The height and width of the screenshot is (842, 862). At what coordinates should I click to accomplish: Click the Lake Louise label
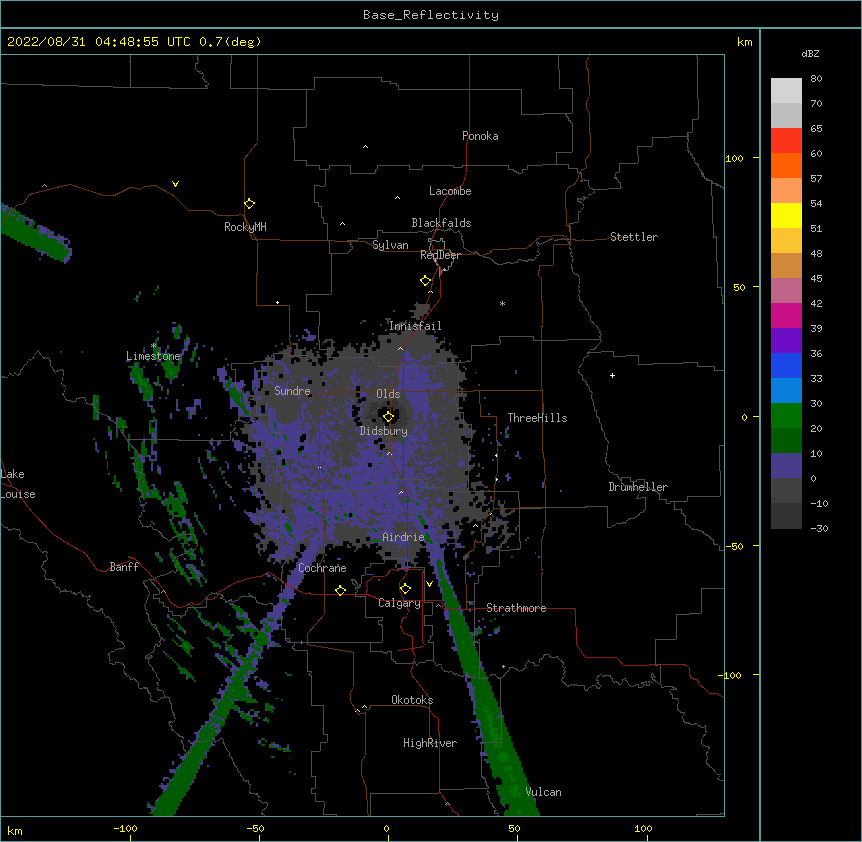(18, 484)
